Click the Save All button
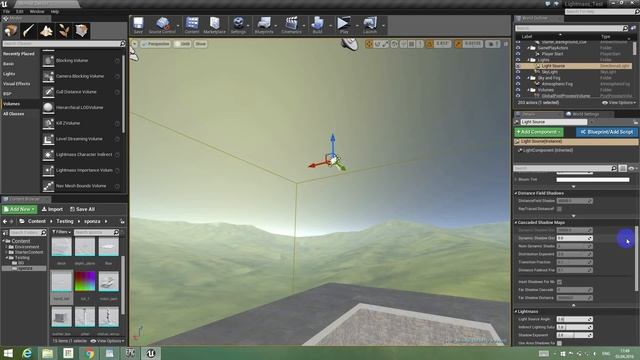The height and width of the screenshot is (360, 640). [82, 209]
